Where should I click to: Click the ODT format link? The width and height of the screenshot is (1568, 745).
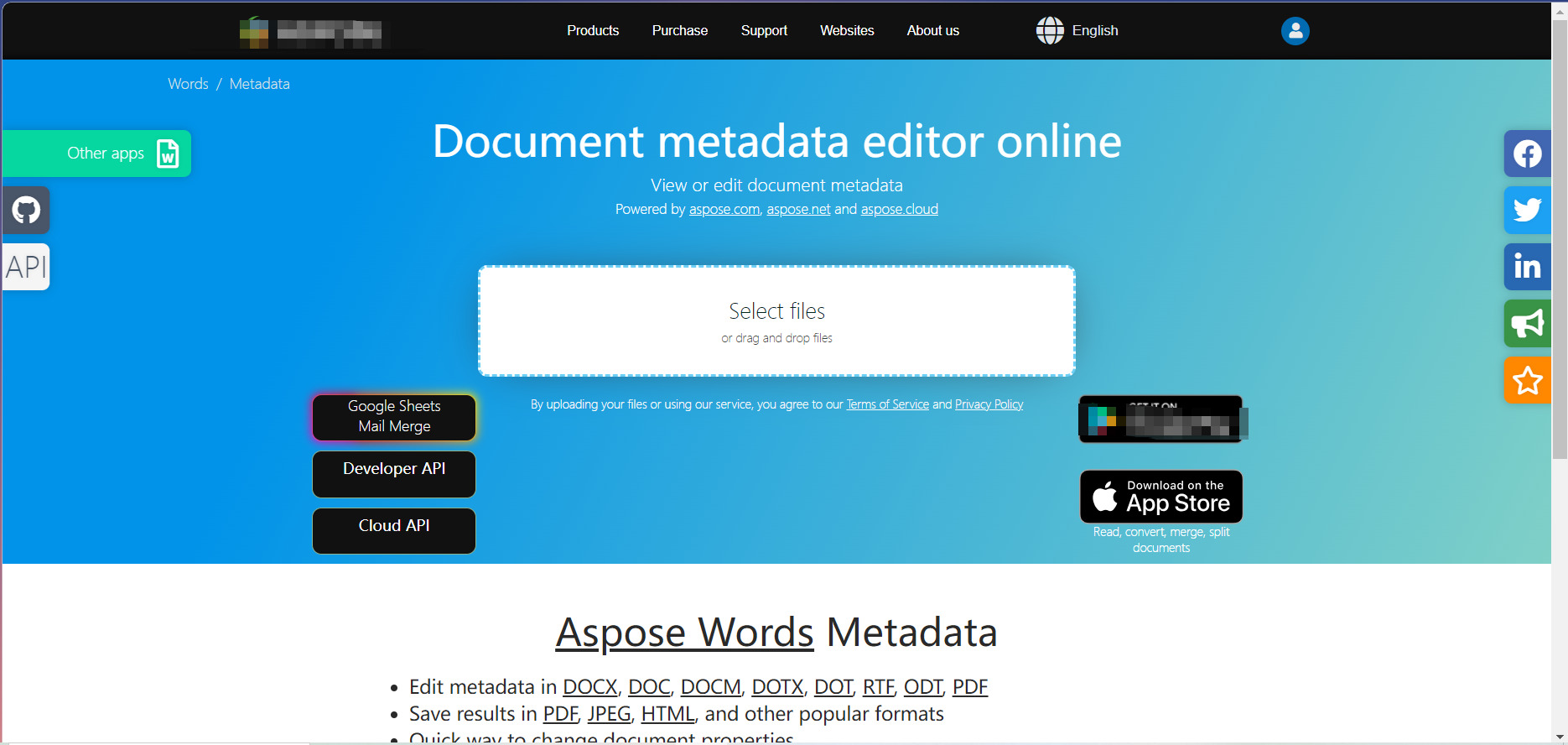point(923,687)
